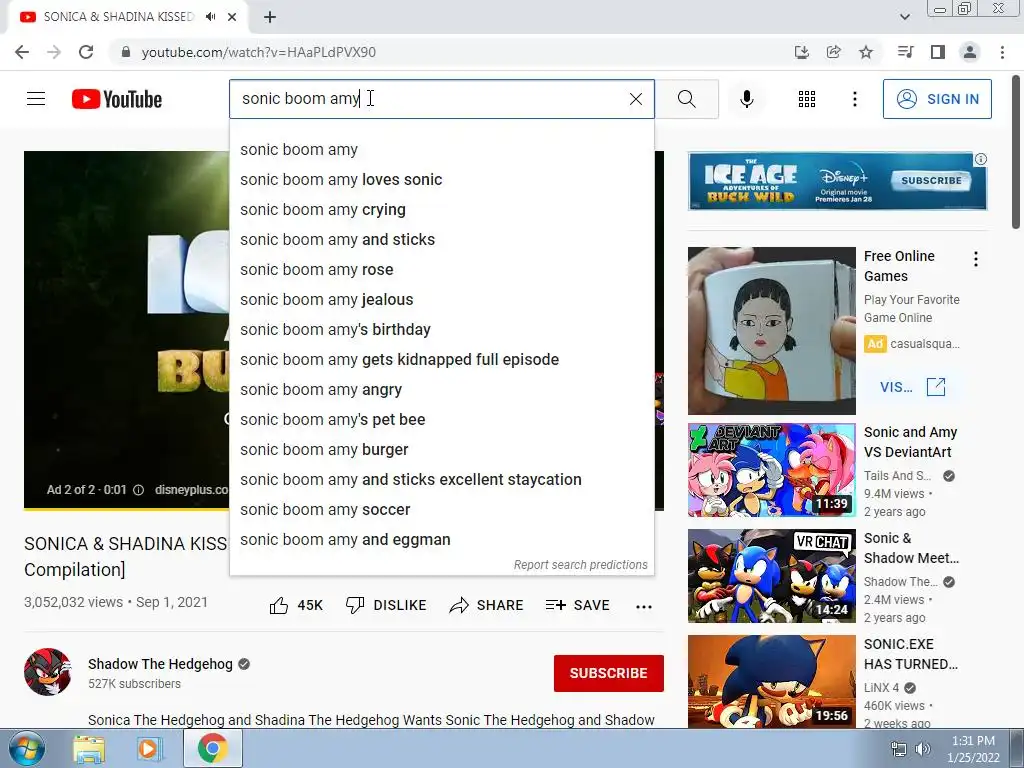This screenshot has width=1024, height=768.
Task: Share this page icon in address bar
Action: (x=833, y=52)
